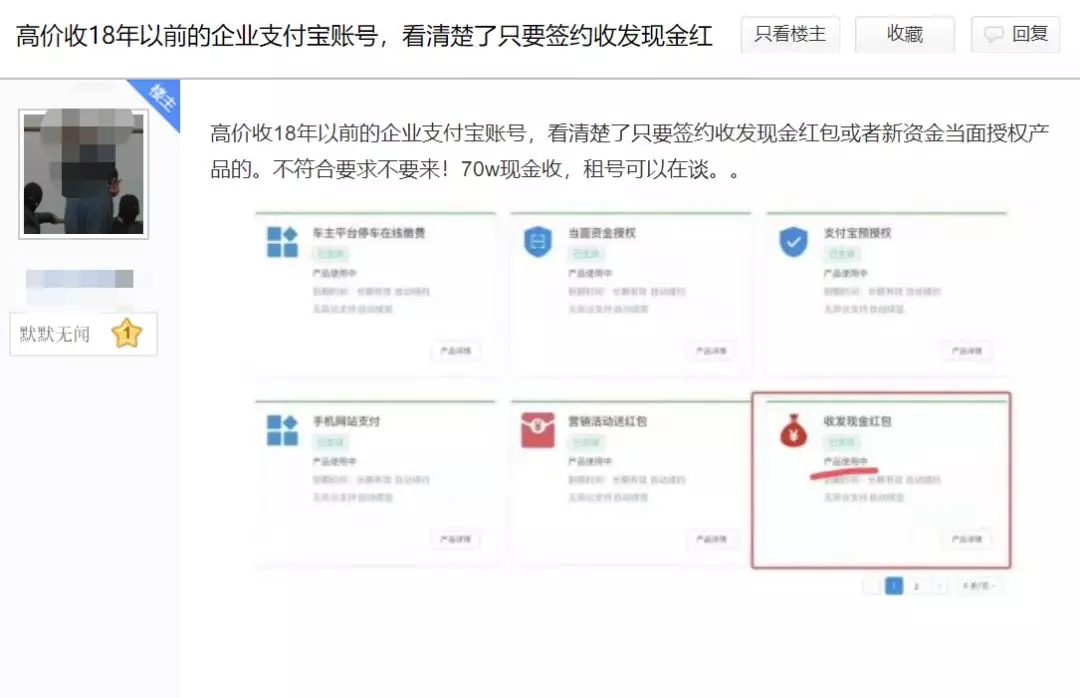Click the 手机网站支付 grid icon
Viewport: 1080px width, 698px height.
click(x=282, y=430)
